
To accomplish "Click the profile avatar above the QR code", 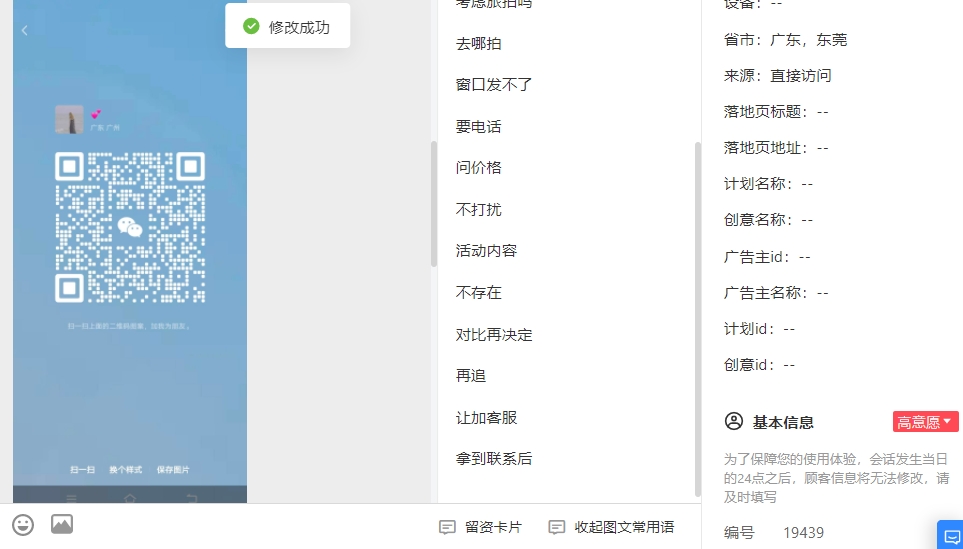I will click(x=69, y=119).
